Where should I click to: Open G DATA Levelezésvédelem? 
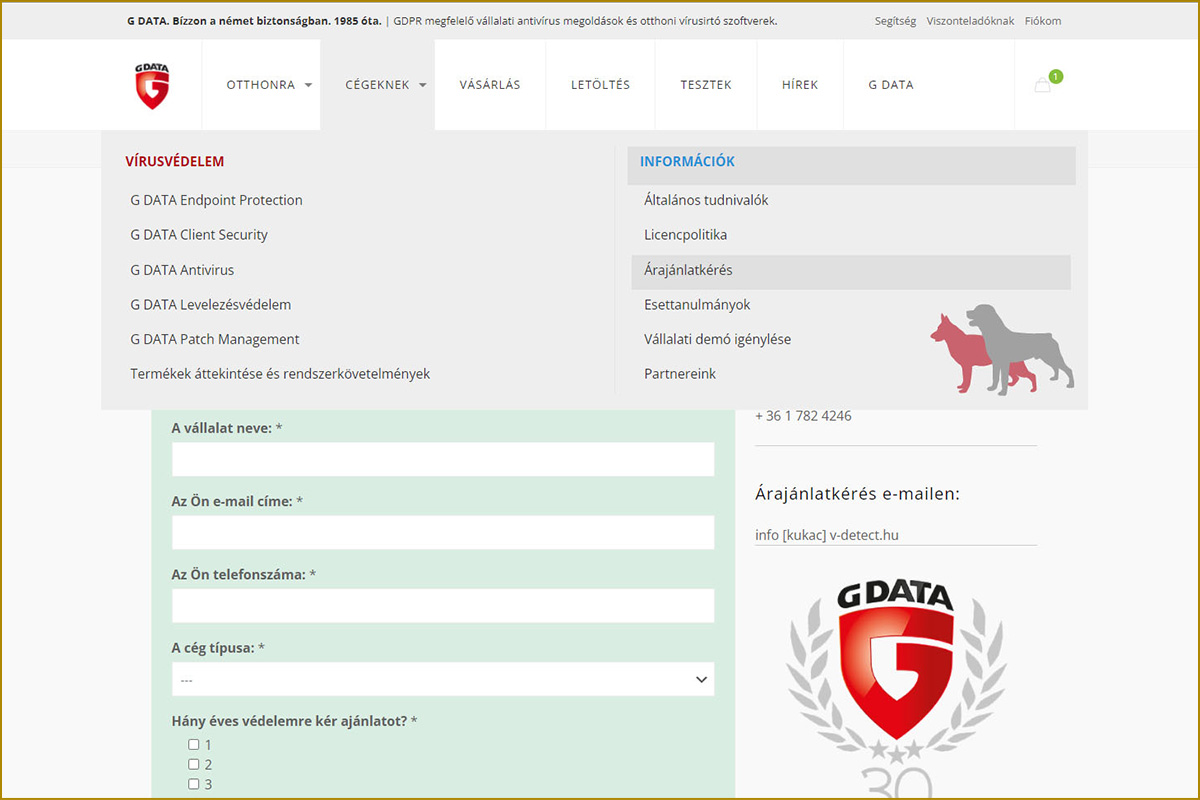(x=211, y=304)
